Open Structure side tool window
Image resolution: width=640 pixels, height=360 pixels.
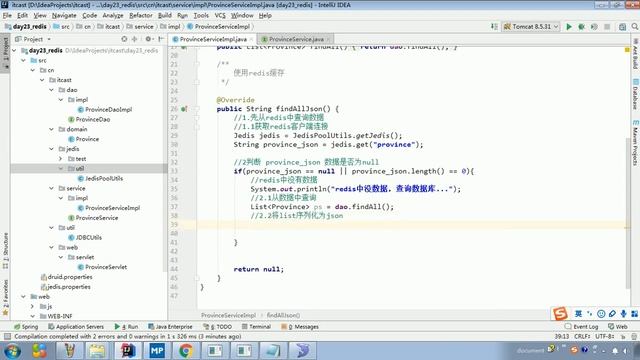(x=5, y=251)
